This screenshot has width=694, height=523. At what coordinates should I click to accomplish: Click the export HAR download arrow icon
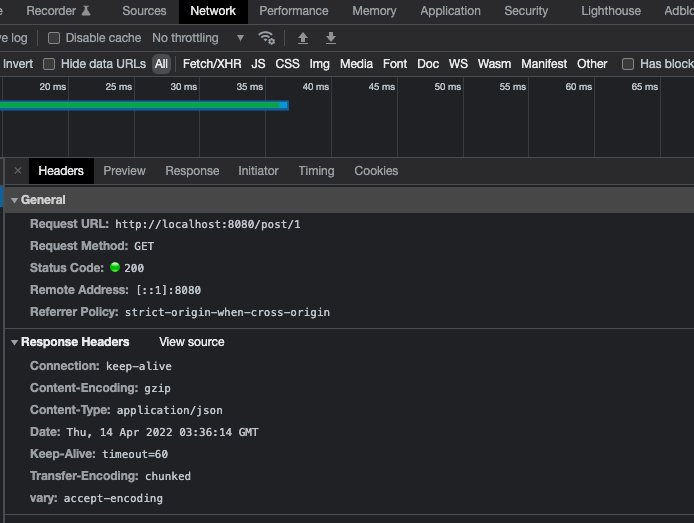click(x=331, y=38)
